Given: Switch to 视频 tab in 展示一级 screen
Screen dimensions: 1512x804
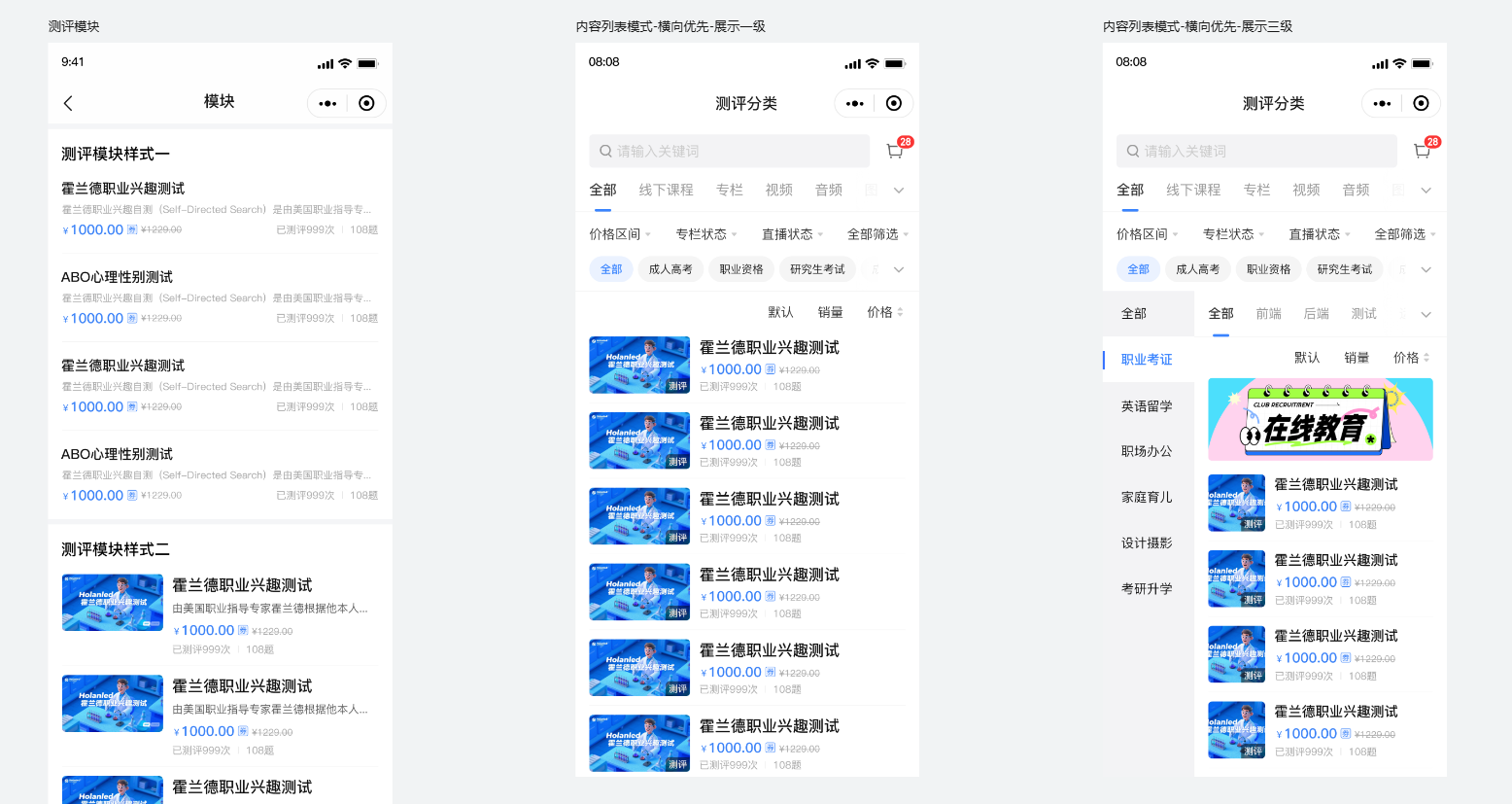Looking at the screenshot, I should (x=779, y=190).
